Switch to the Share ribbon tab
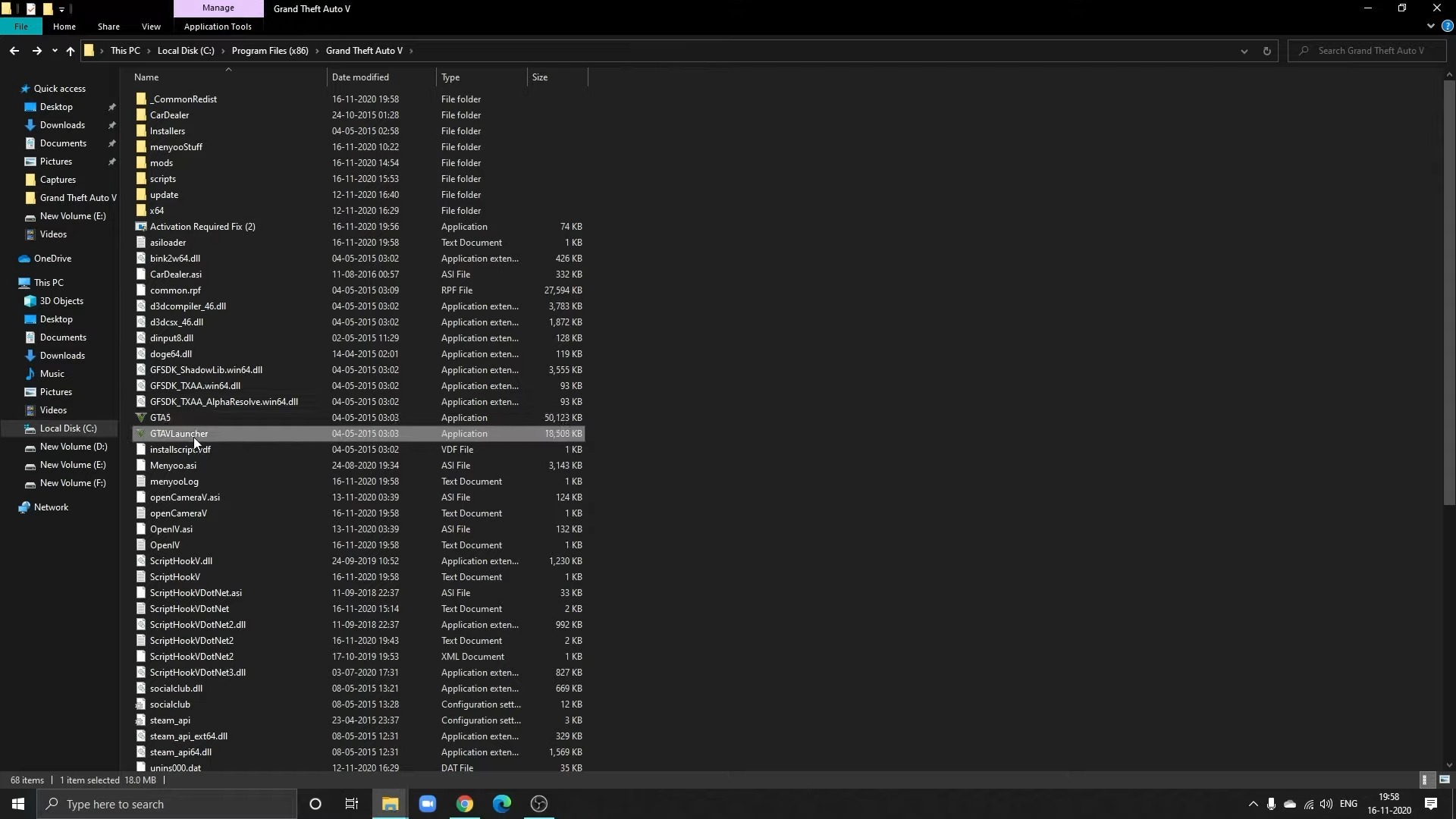 click(x=108, y=27)
